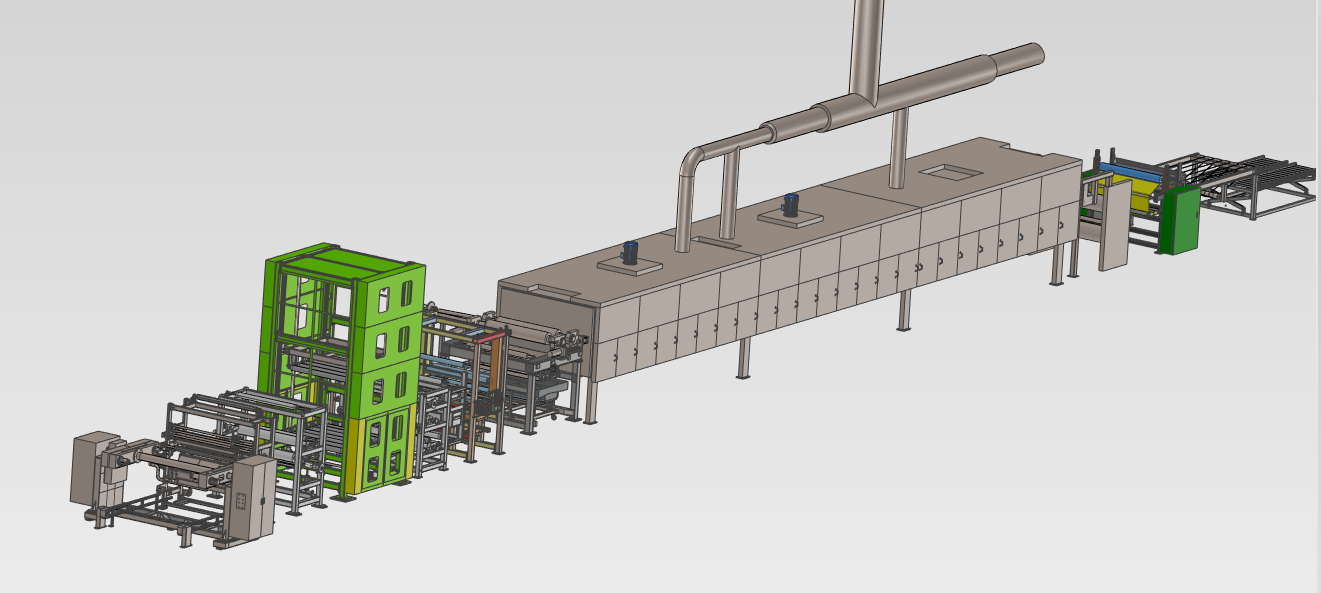Pick the left blue fan motor on oven roof
Viewport: 1321px width, 593px height.
[x=631, y=252]
